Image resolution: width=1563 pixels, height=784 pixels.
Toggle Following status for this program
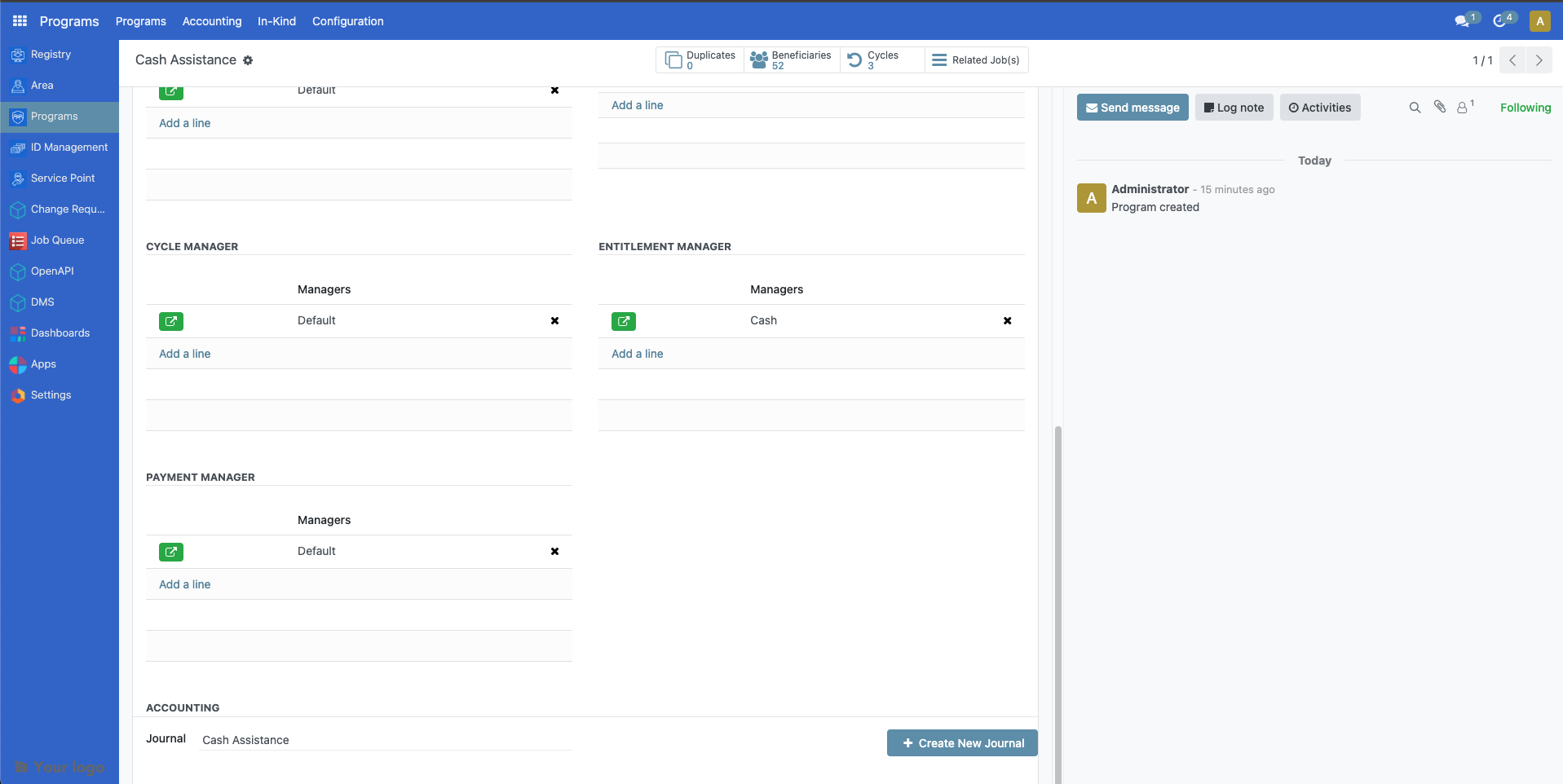[x=1525, y=107]
